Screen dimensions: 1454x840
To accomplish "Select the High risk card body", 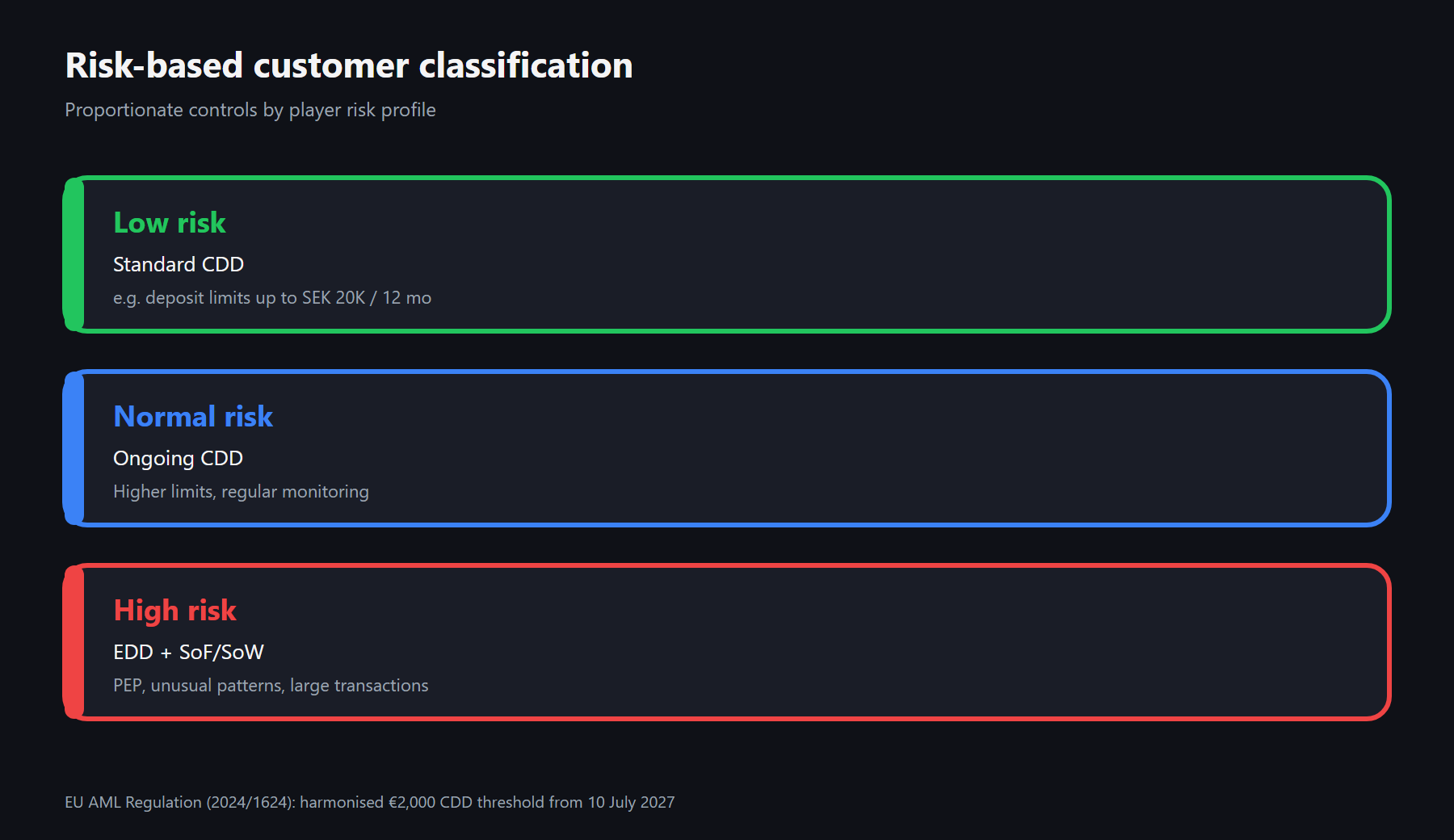I will point(727,642).
